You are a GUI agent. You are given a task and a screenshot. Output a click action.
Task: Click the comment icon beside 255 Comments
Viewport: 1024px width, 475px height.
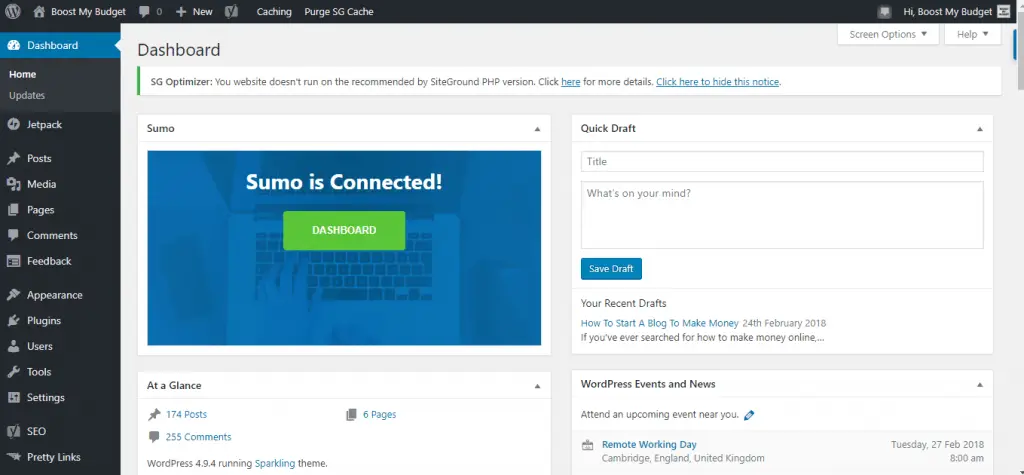[154, 436]
